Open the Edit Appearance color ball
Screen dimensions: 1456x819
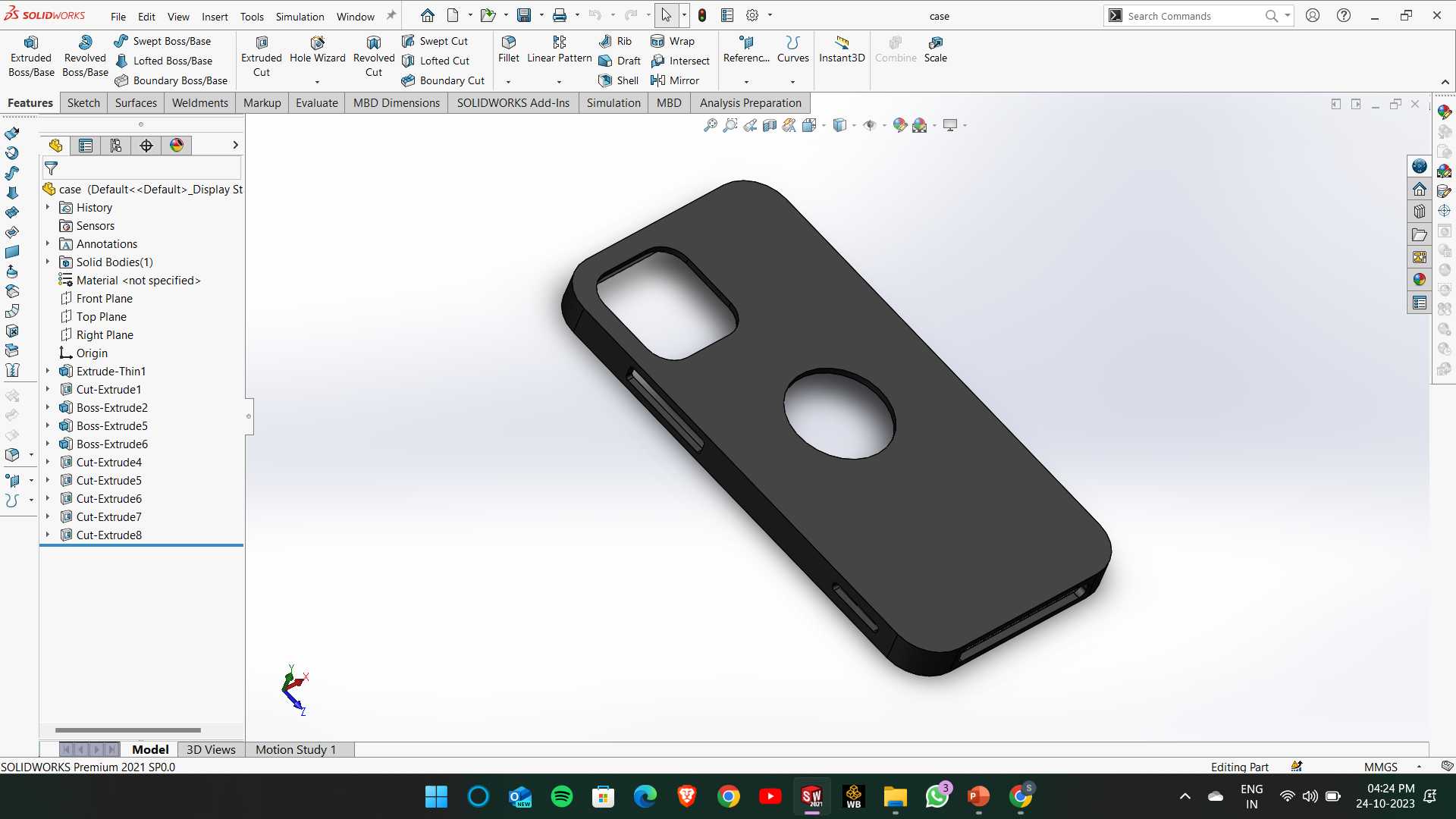coord(900,125)
